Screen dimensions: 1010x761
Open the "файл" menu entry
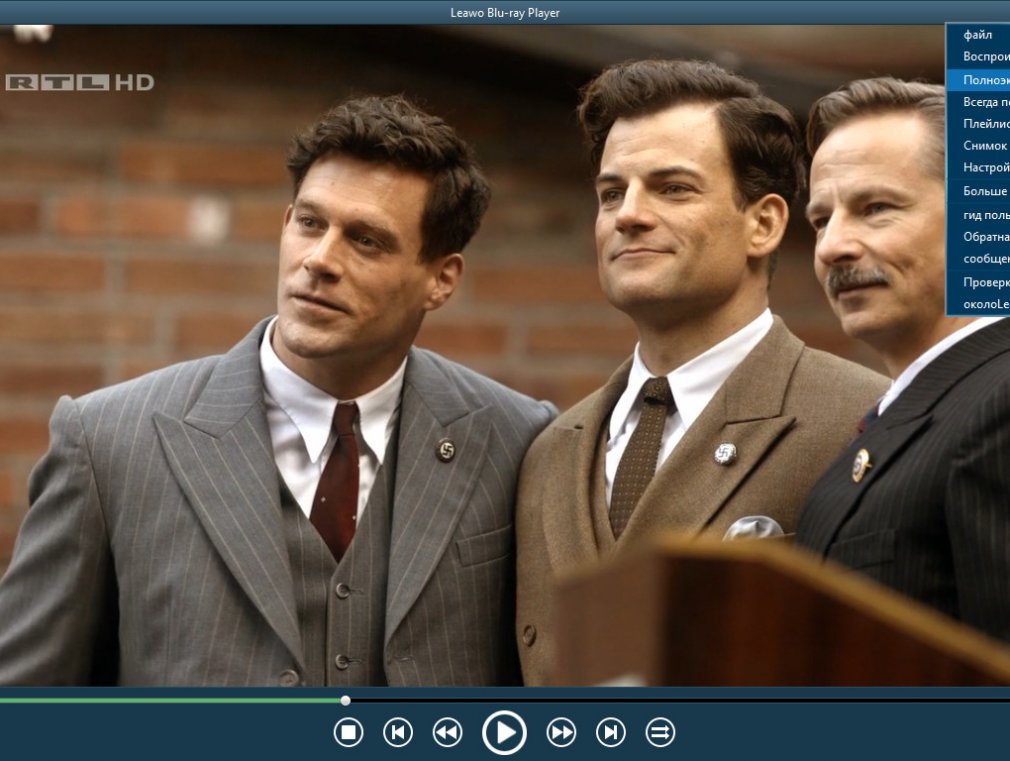pos(978,35)
